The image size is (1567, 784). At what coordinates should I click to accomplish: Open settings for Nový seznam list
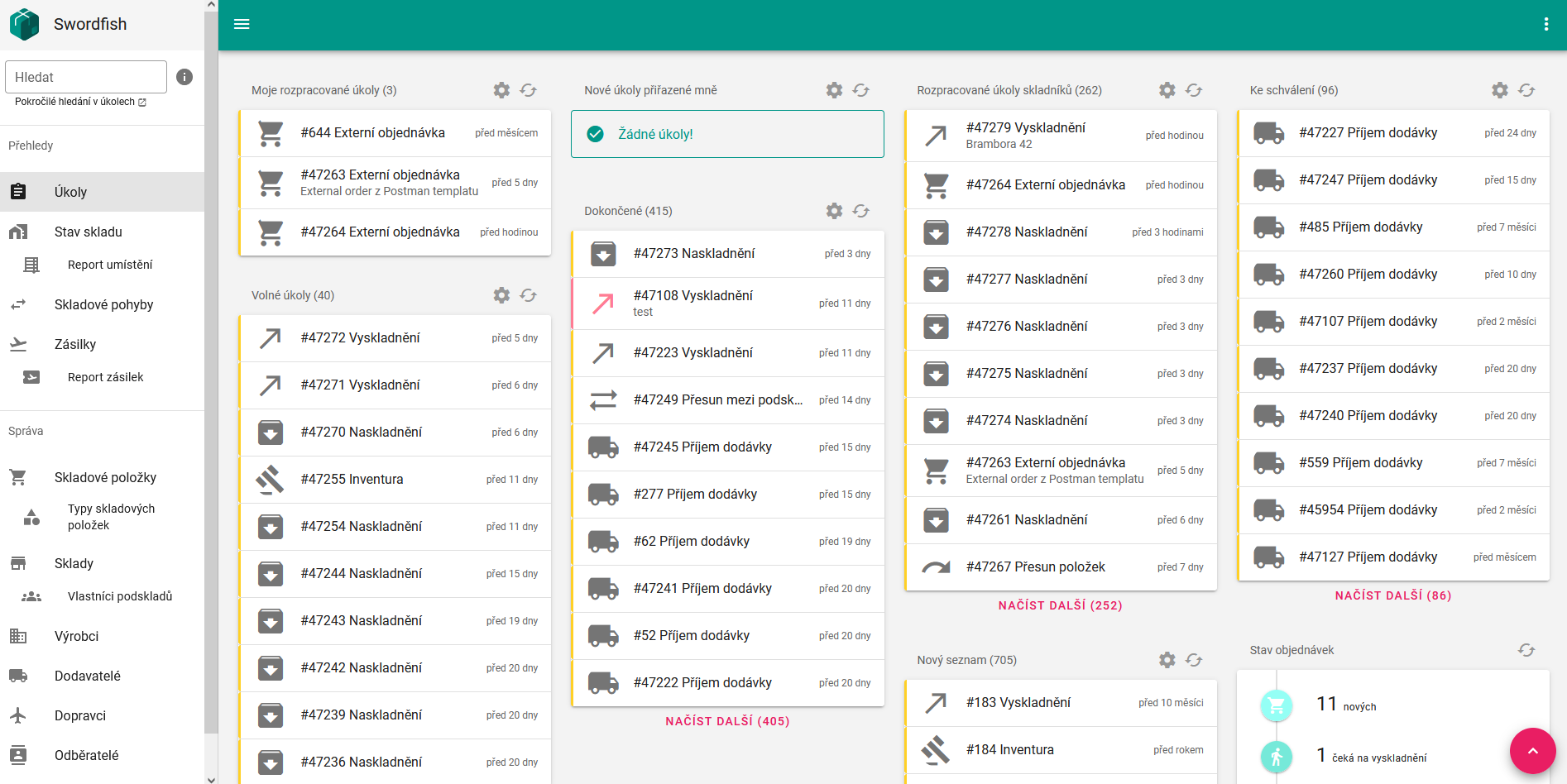pos(1167,660)
